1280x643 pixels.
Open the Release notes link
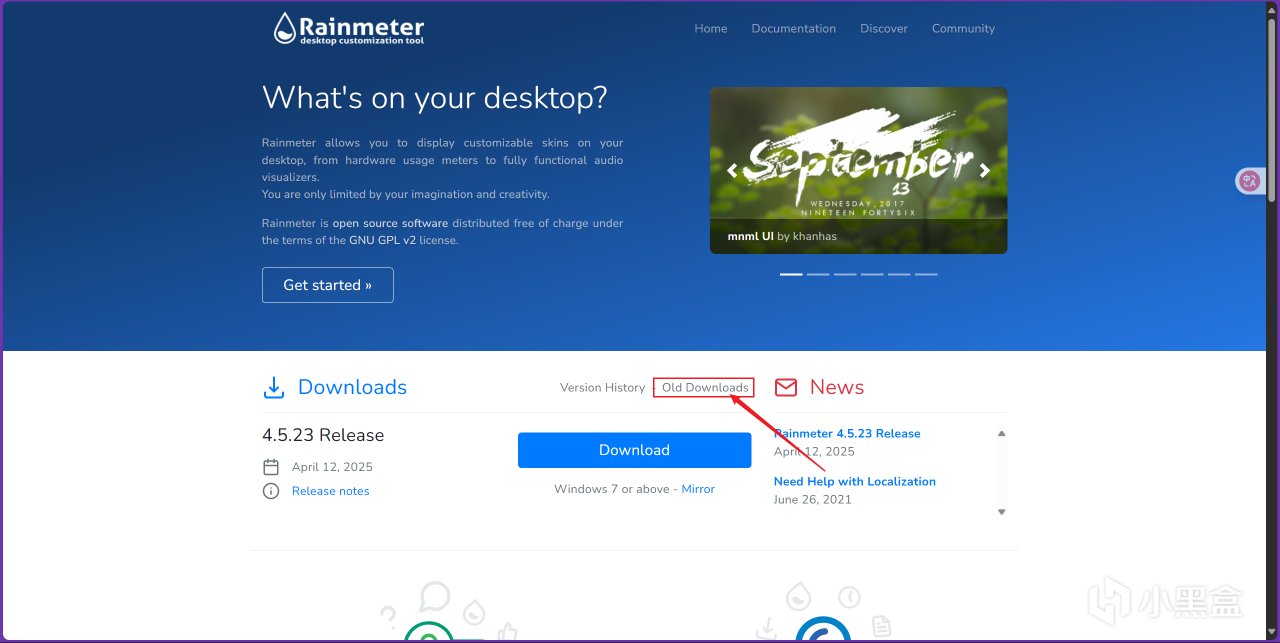pos(330,491)
